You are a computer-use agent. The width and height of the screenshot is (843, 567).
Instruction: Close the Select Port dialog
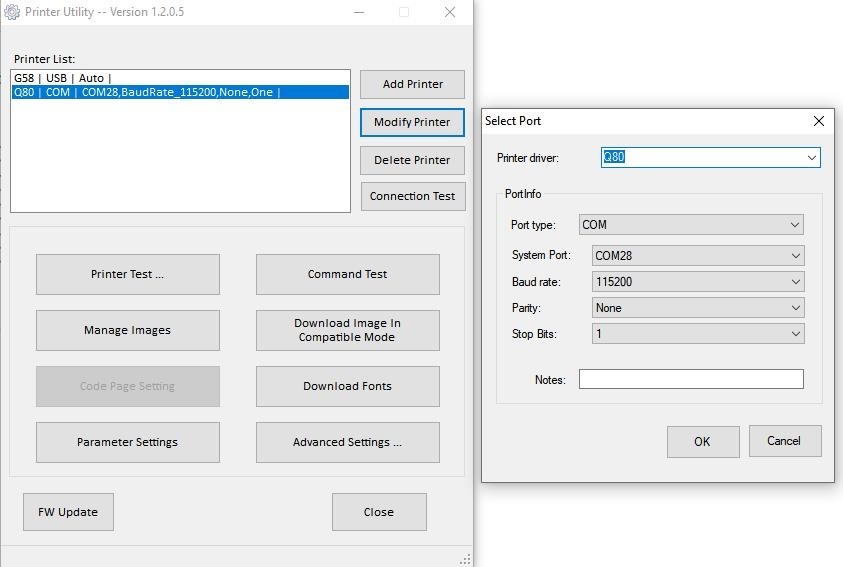[x=818, y=121]
